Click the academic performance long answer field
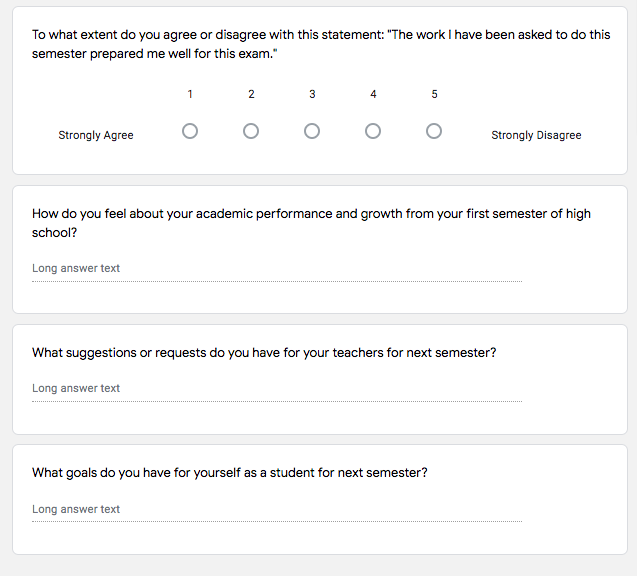Screen dimensions: 637x576 pos(277,269)
